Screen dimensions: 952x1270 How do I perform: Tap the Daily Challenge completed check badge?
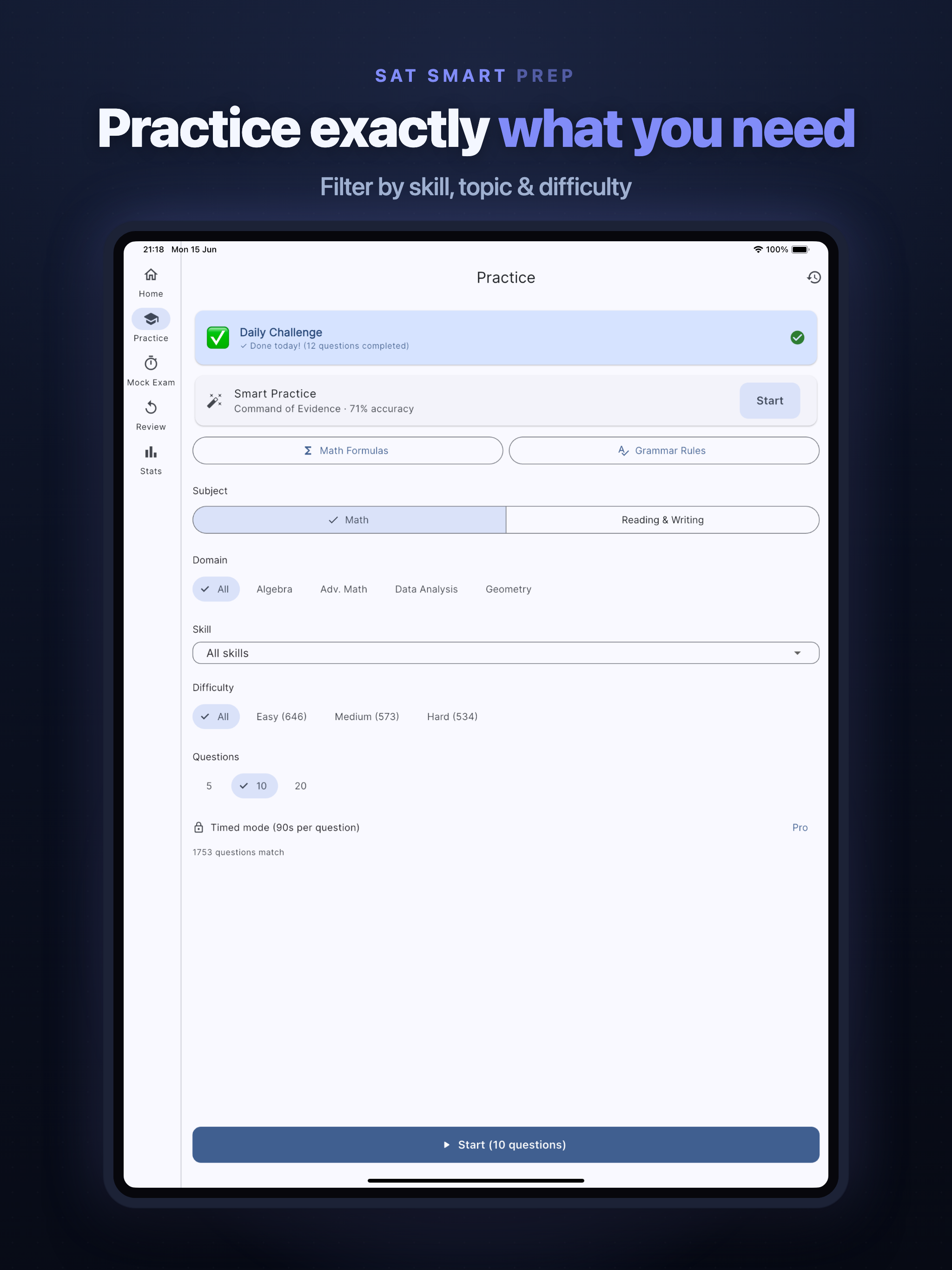point(797,337)
